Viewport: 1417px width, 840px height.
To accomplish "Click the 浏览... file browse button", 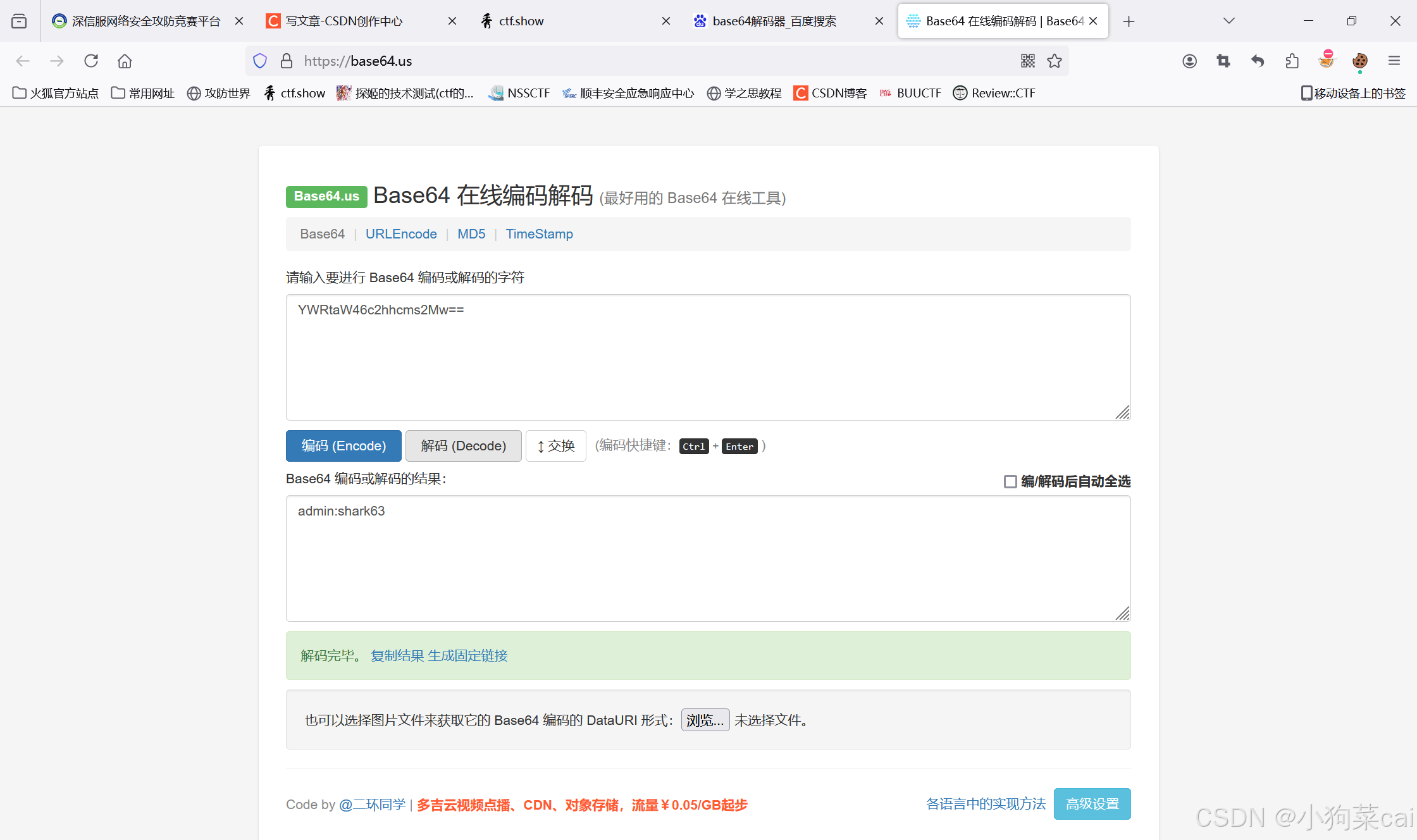I will pos(705,720).
